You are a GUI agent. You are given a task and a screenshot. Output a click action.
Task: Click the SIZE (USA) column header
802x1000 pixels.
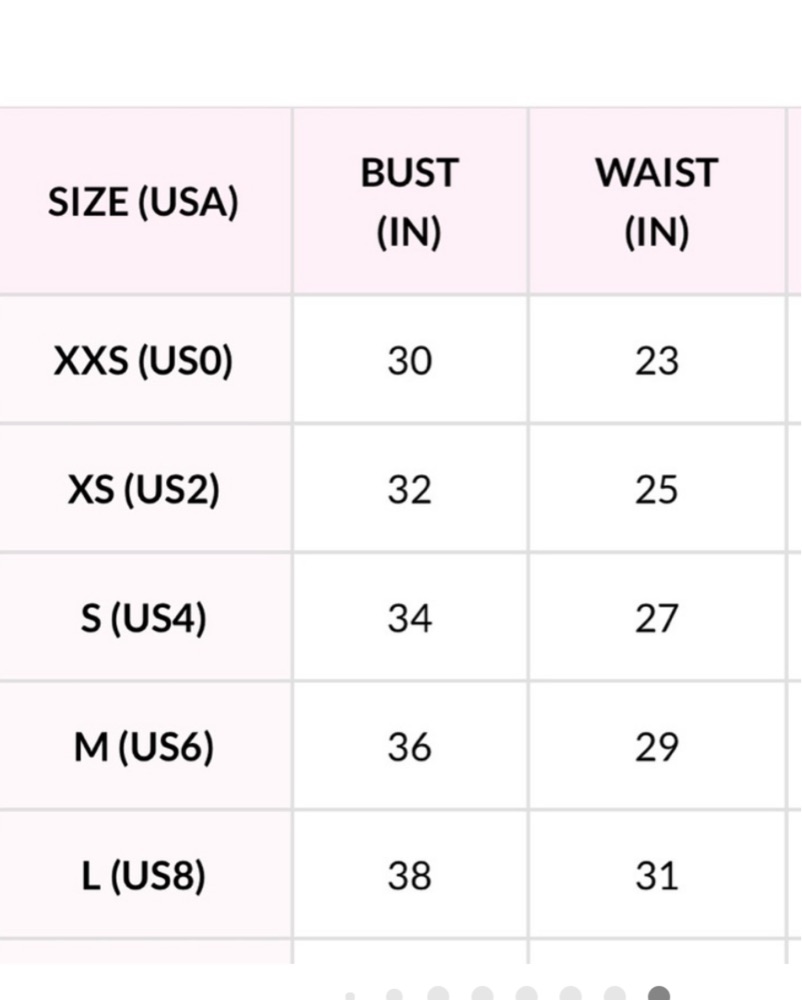[x=143, y=202]
